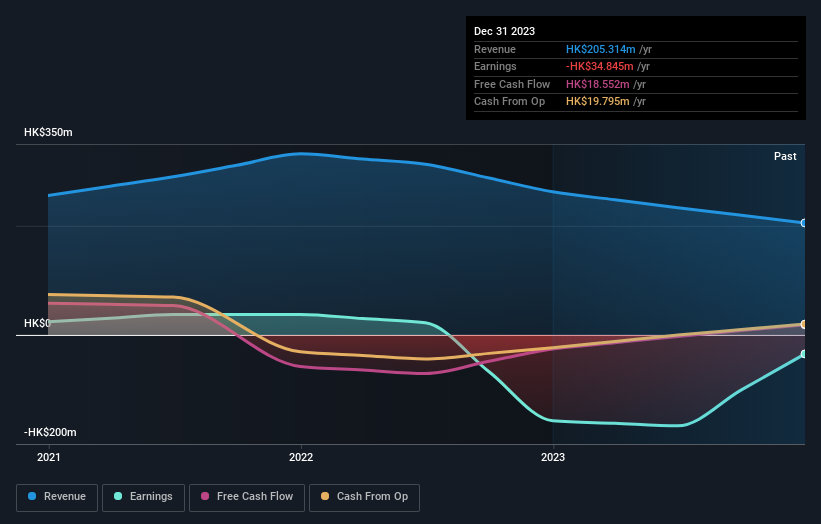
Task: Toggle the Earnings series in the legend
Action: coord(143,497)
